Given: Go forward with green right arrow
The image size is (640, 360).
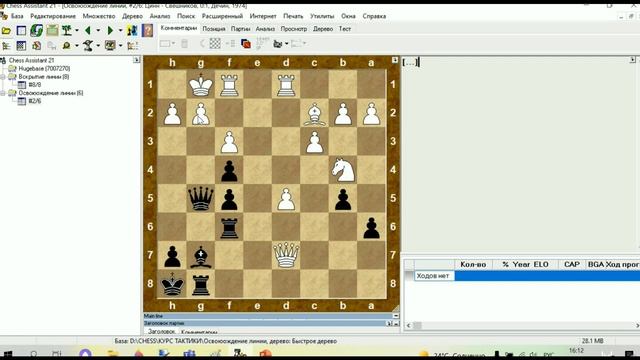Looking at the screenshot, I should coord(110,31).
